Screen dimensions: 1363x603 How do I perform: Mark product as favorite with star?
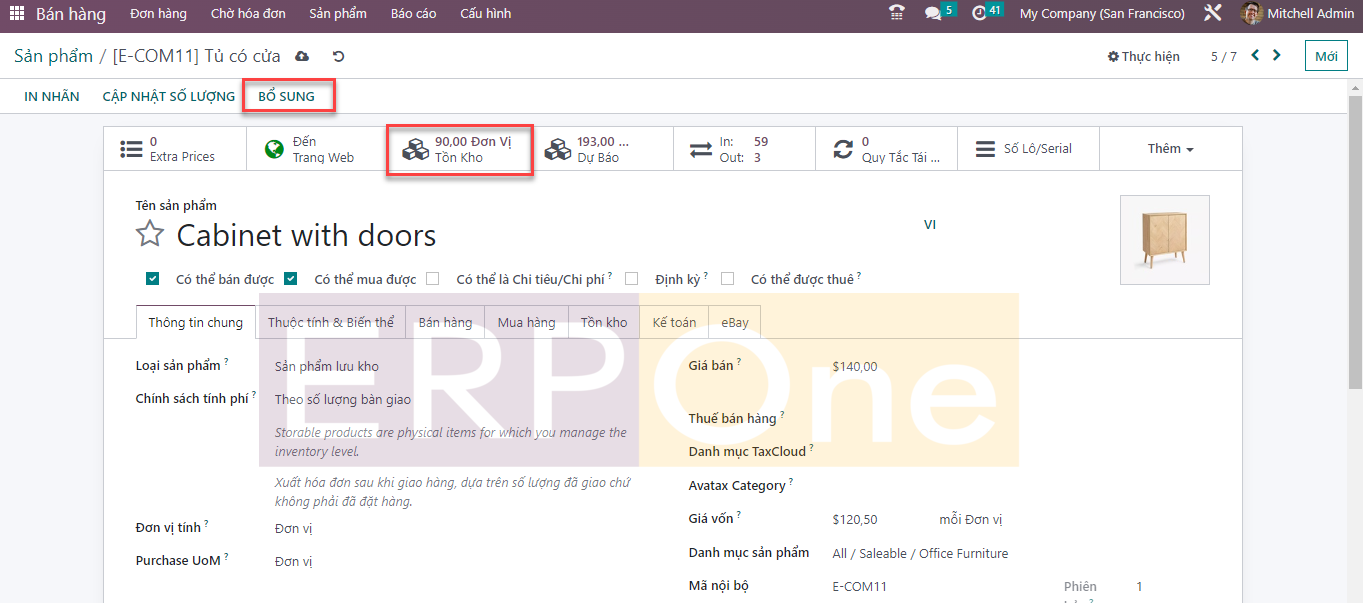(x=150, y=235)
